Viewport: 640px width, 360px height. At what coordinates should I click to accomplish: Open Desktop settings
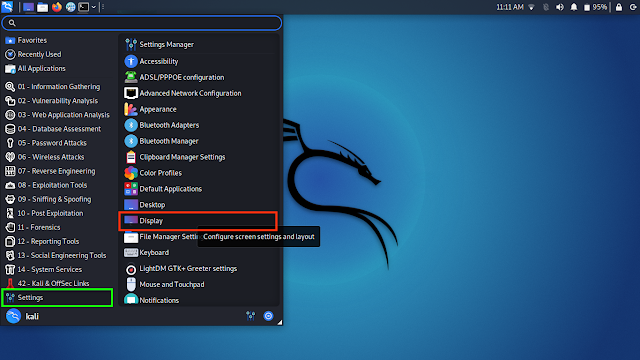tap(199, 204)
